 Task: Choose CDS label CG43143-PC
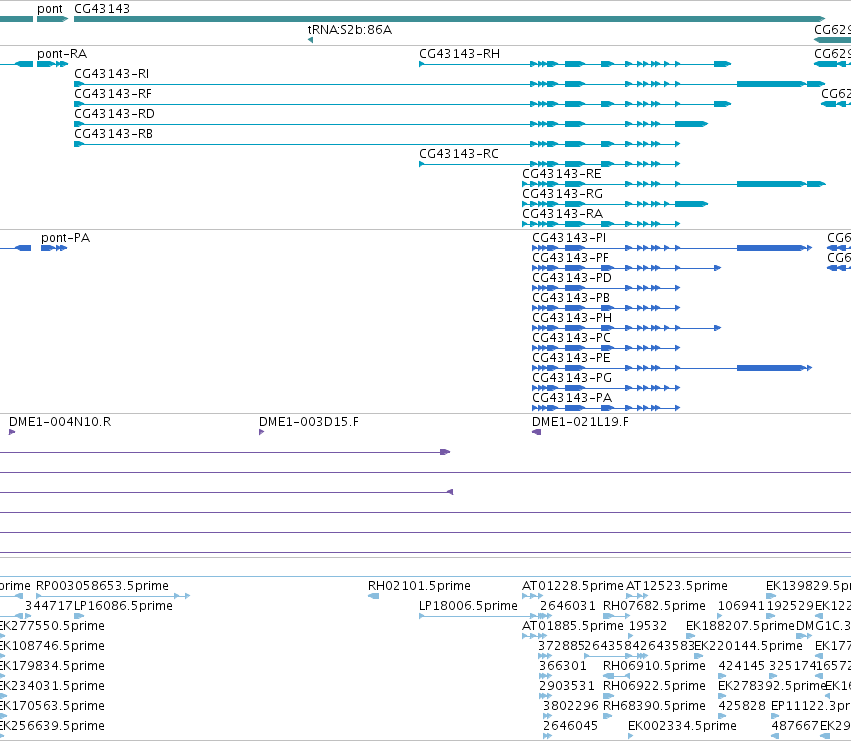(x=571, y=339)
